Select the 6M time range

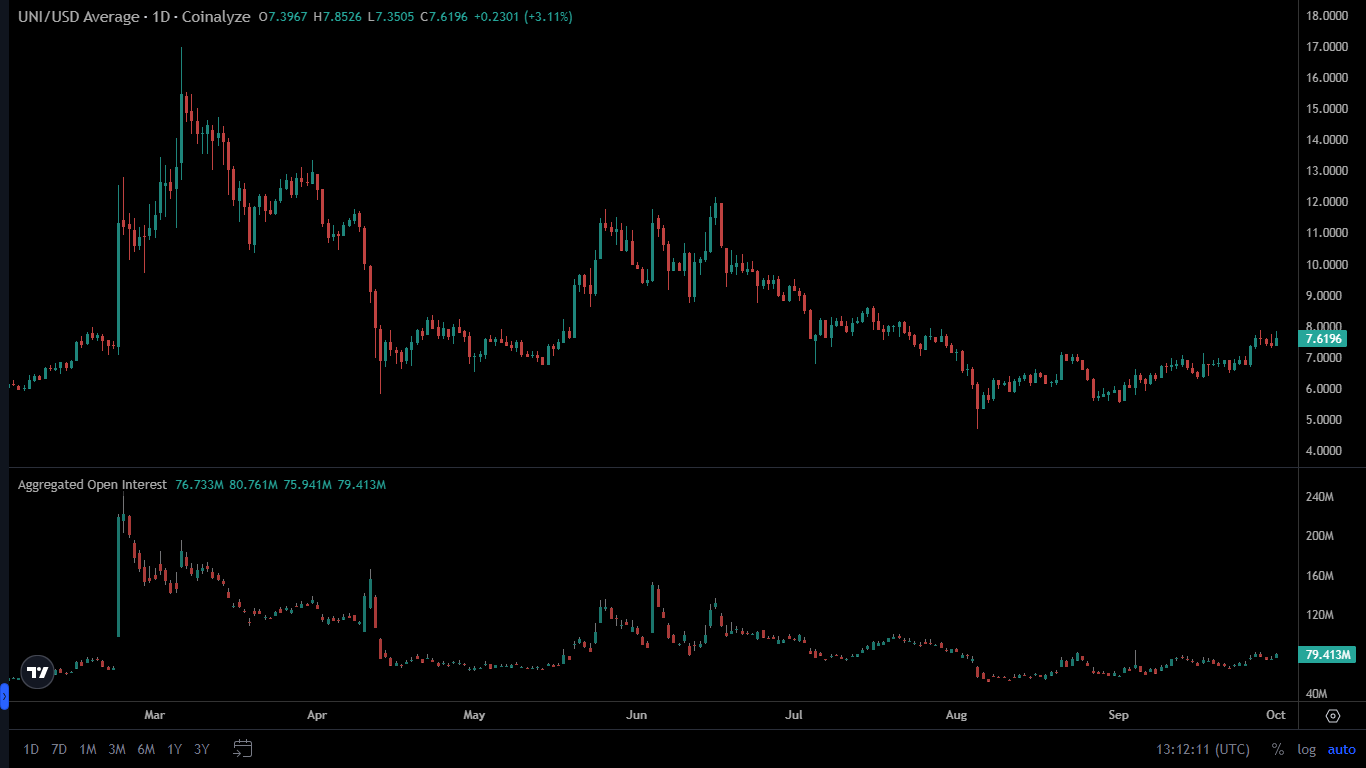click(x=146, y=749)
